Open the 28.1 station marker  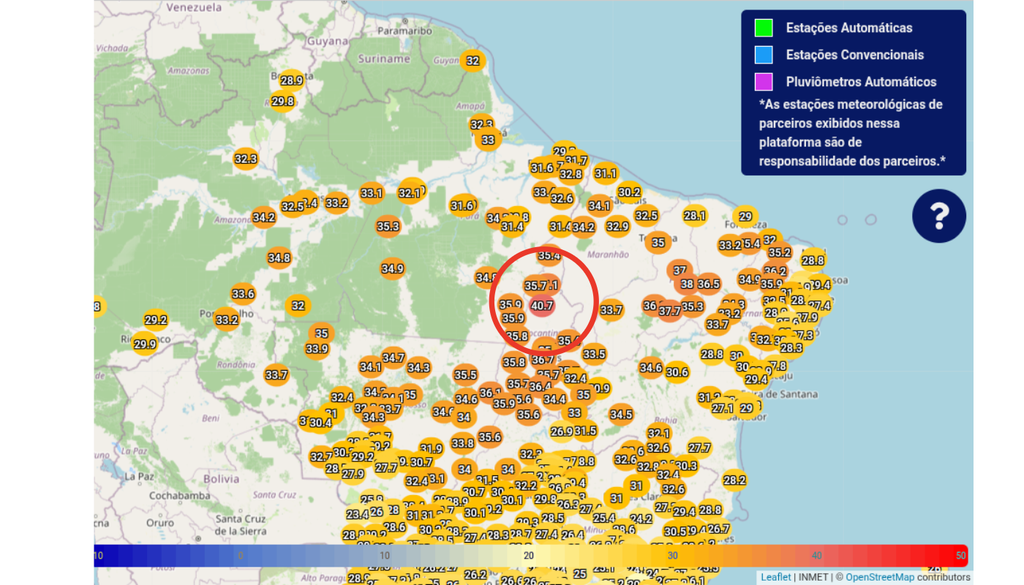(694, 215)
